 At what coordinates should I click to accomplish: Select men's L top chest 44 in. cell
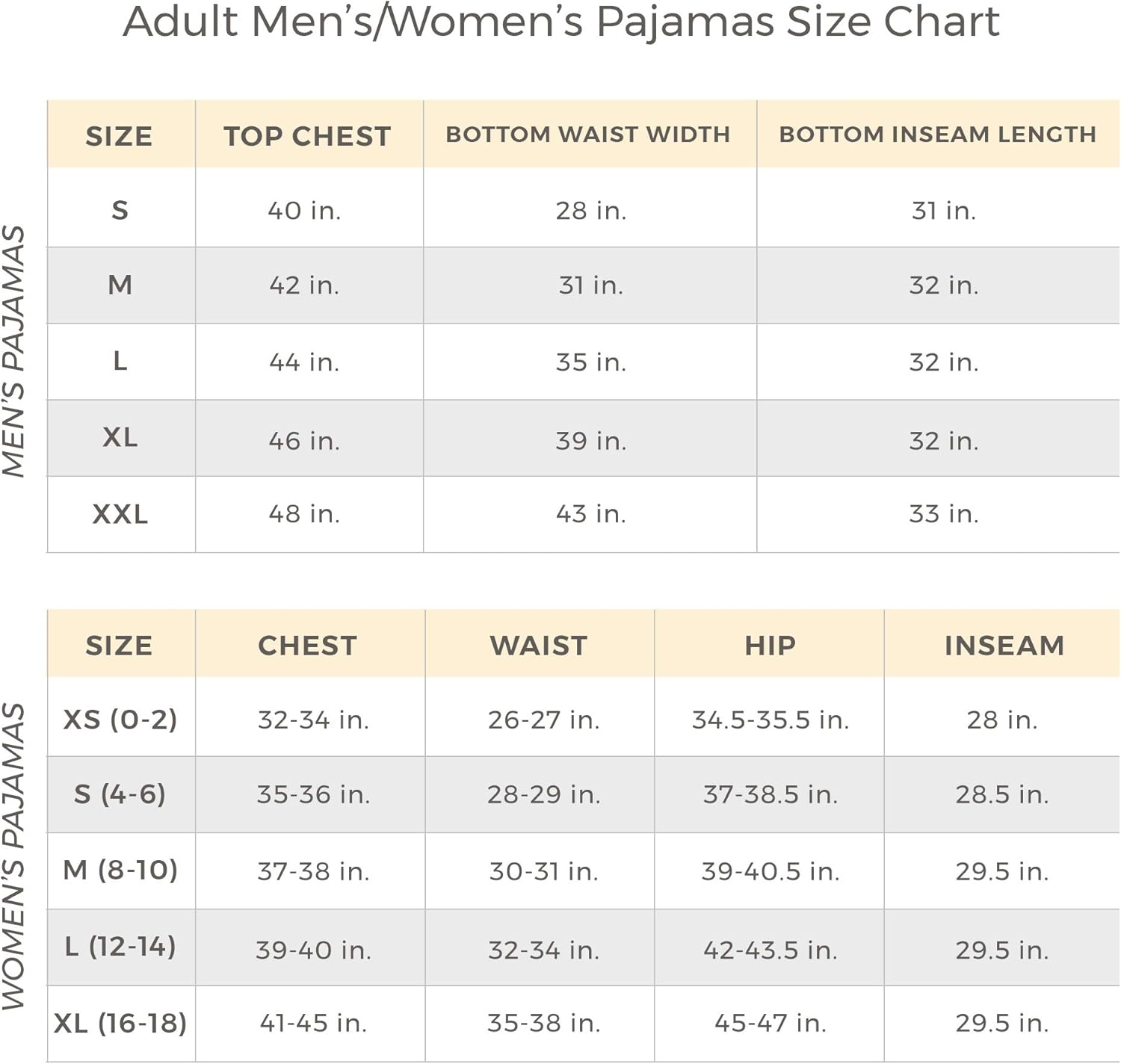click(304, 362)
